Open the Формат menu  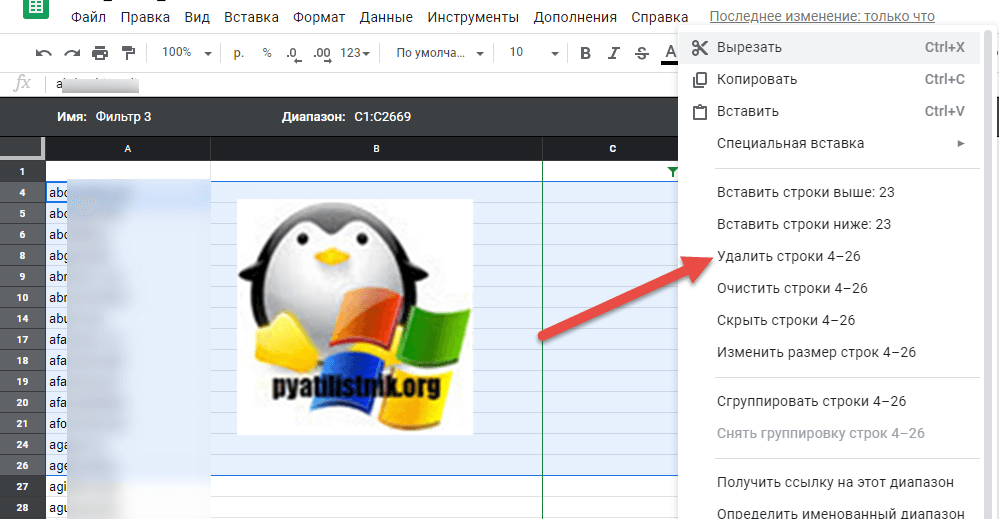(319, 17)
